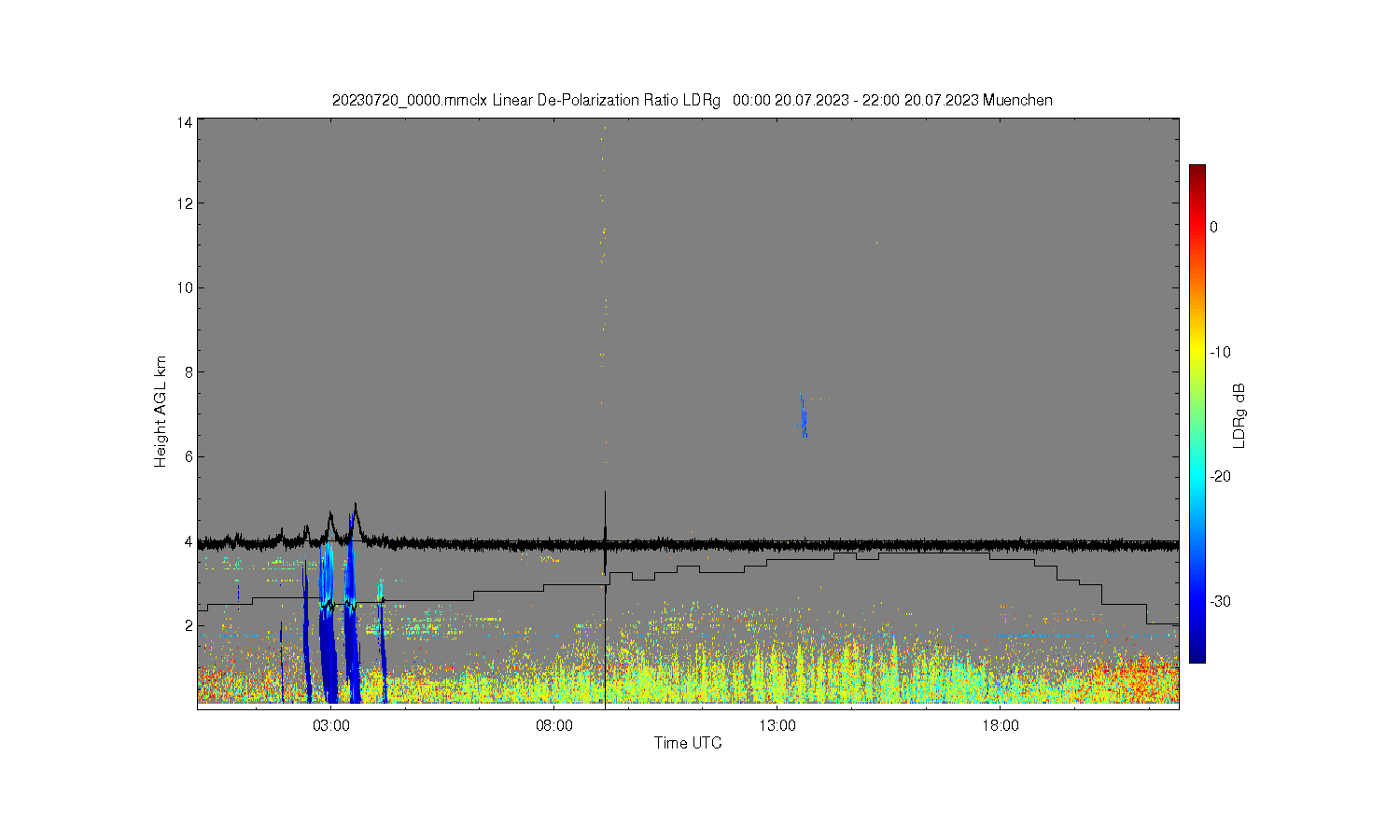This screenshot has width=1400, height=840.
Task: Click the 13:00 time tick label
Action: (x=777, y=725)
